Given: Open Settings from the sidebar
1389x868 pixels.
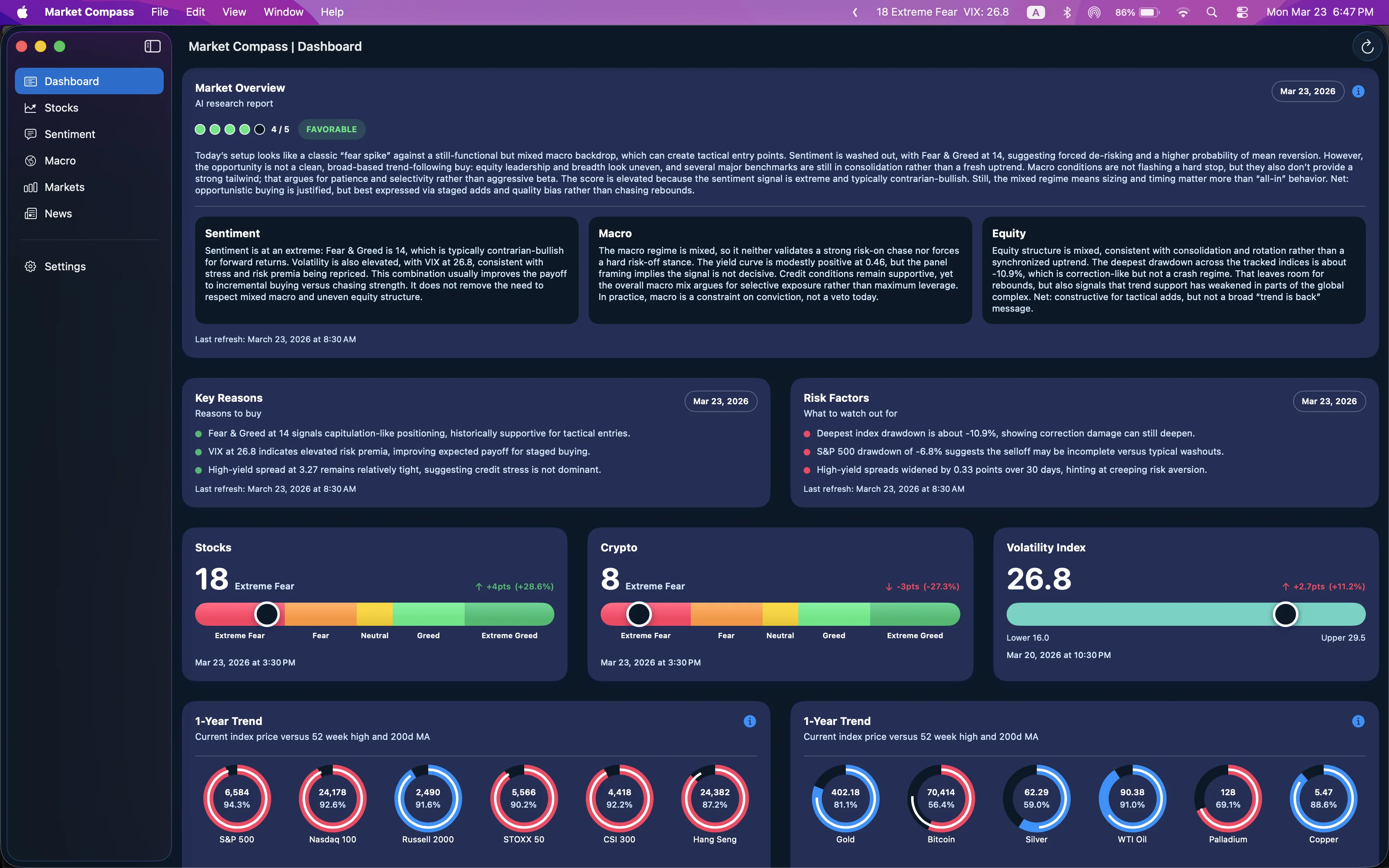Looking at the screenshot, I should pos(65,266).
